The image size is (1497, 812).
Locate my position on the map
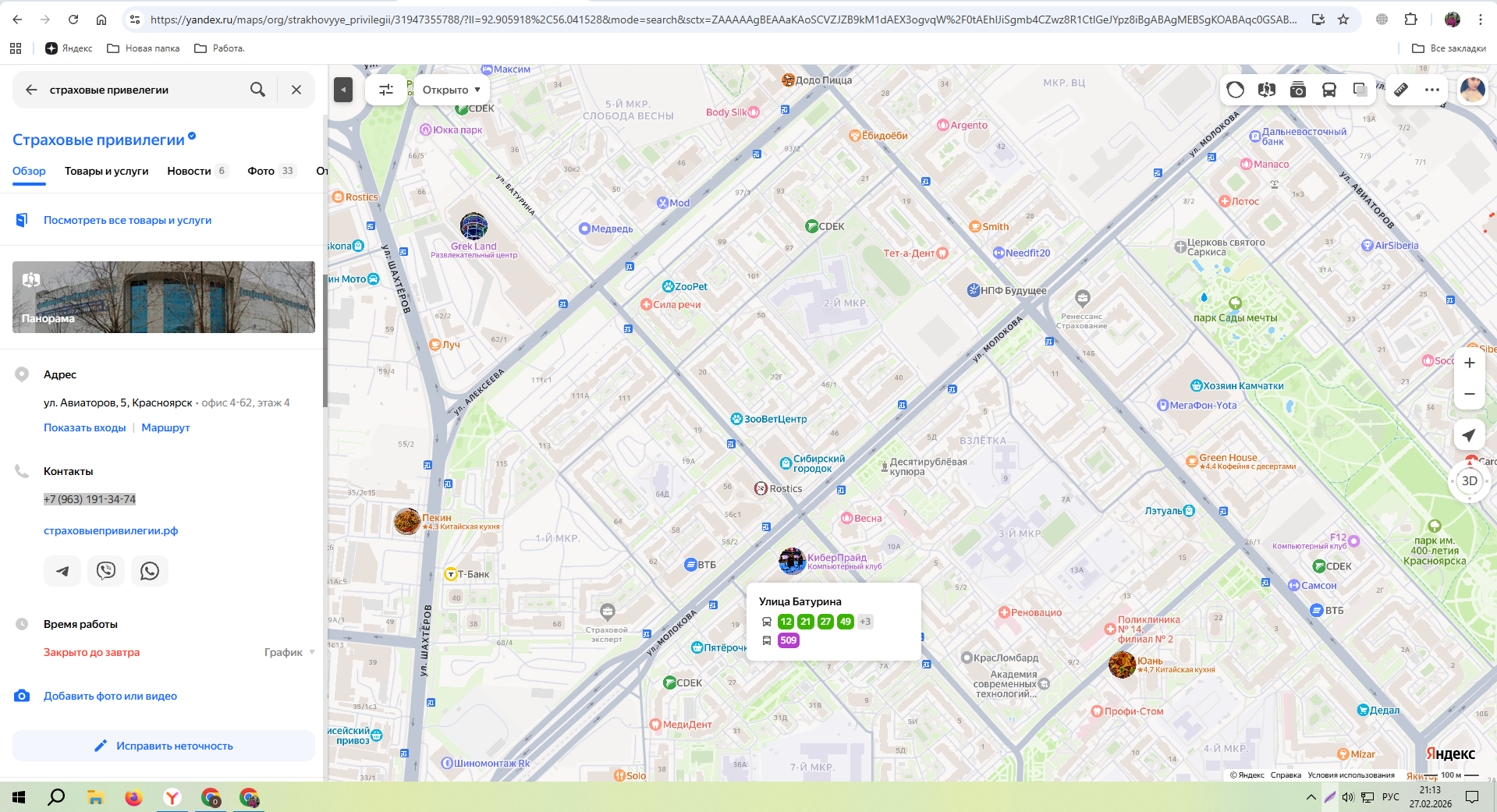(x=1469, y=435)
